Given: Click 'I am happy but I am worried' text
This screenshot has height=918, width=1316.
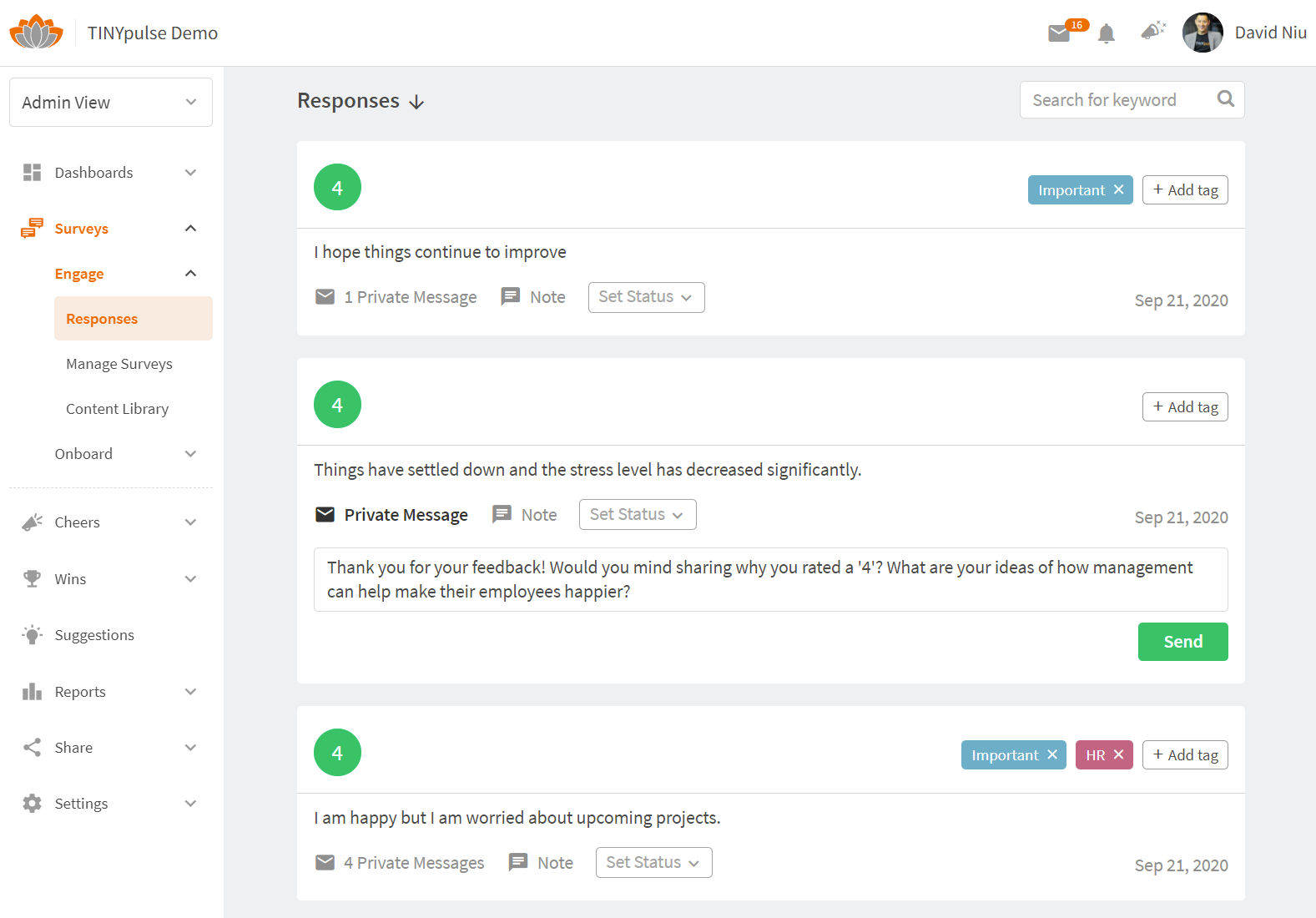Looking at the screenshot, I should tap(517, 818).
